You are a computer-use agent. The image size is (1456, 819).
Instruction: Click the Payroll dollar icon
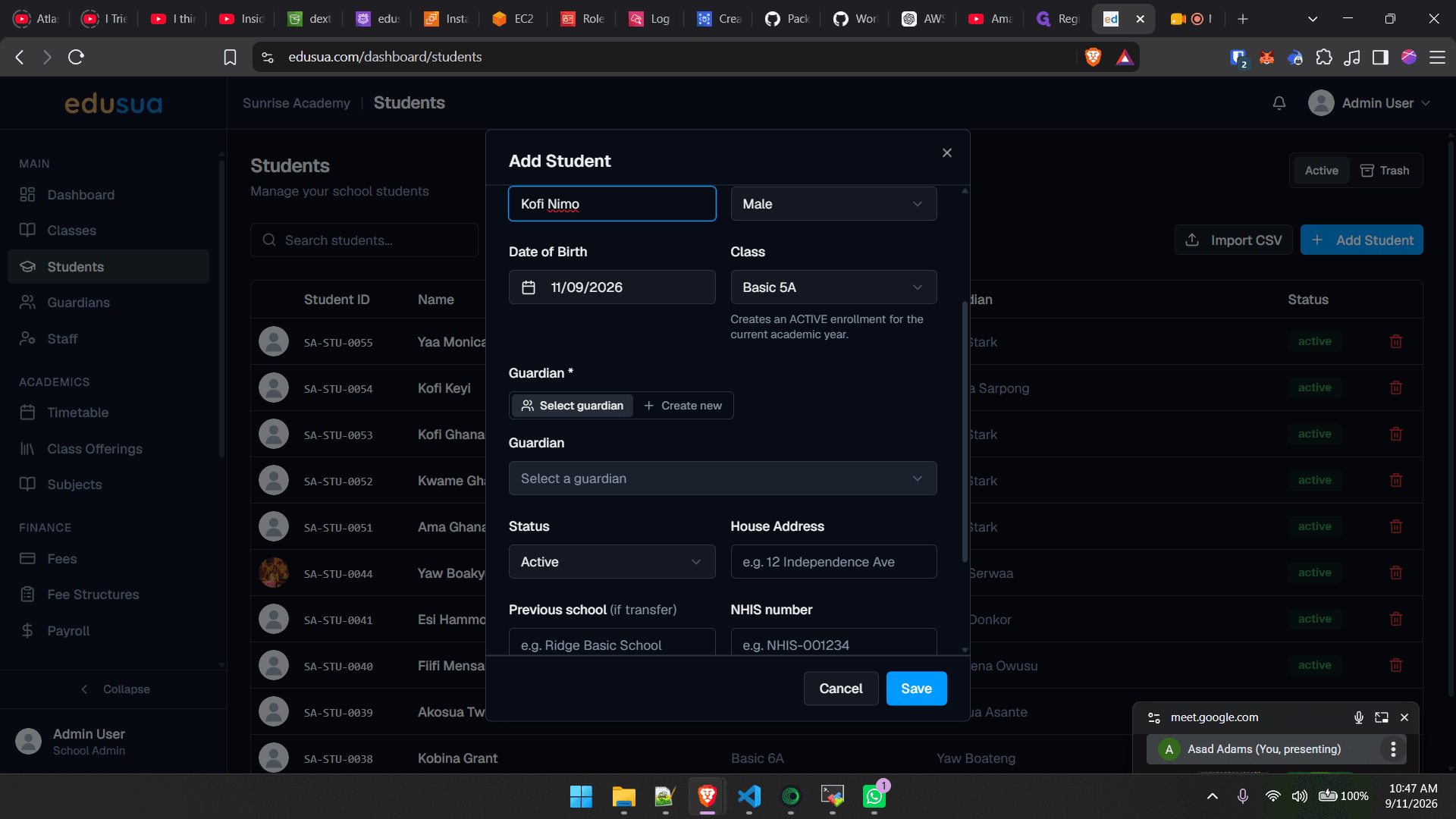coord(27,631)
